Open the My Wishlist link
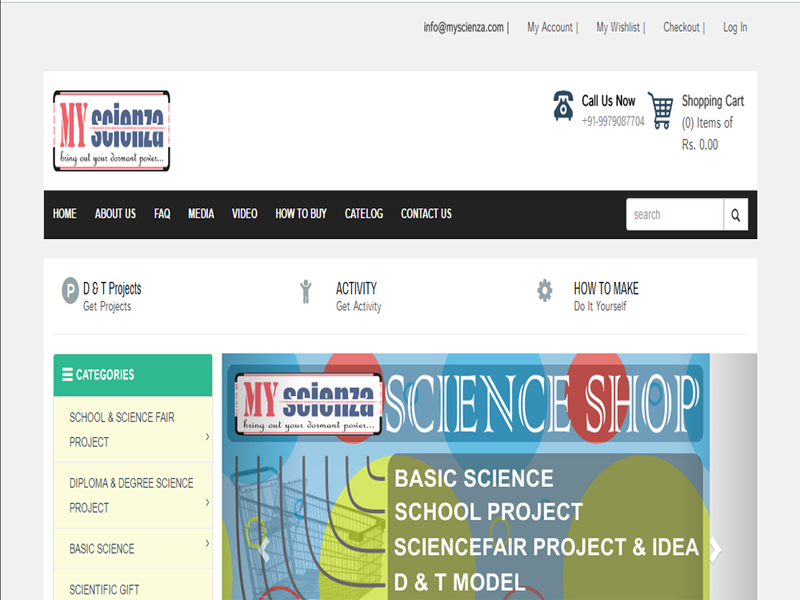Screen dimensions: 800x600 [618, 28]
